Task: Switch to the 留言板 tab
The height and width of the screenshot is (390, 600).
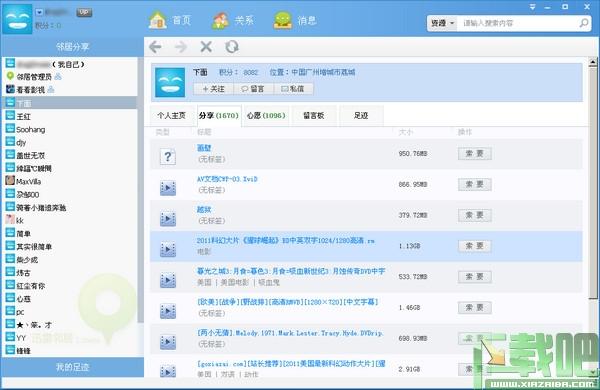Action: [314, 115]
